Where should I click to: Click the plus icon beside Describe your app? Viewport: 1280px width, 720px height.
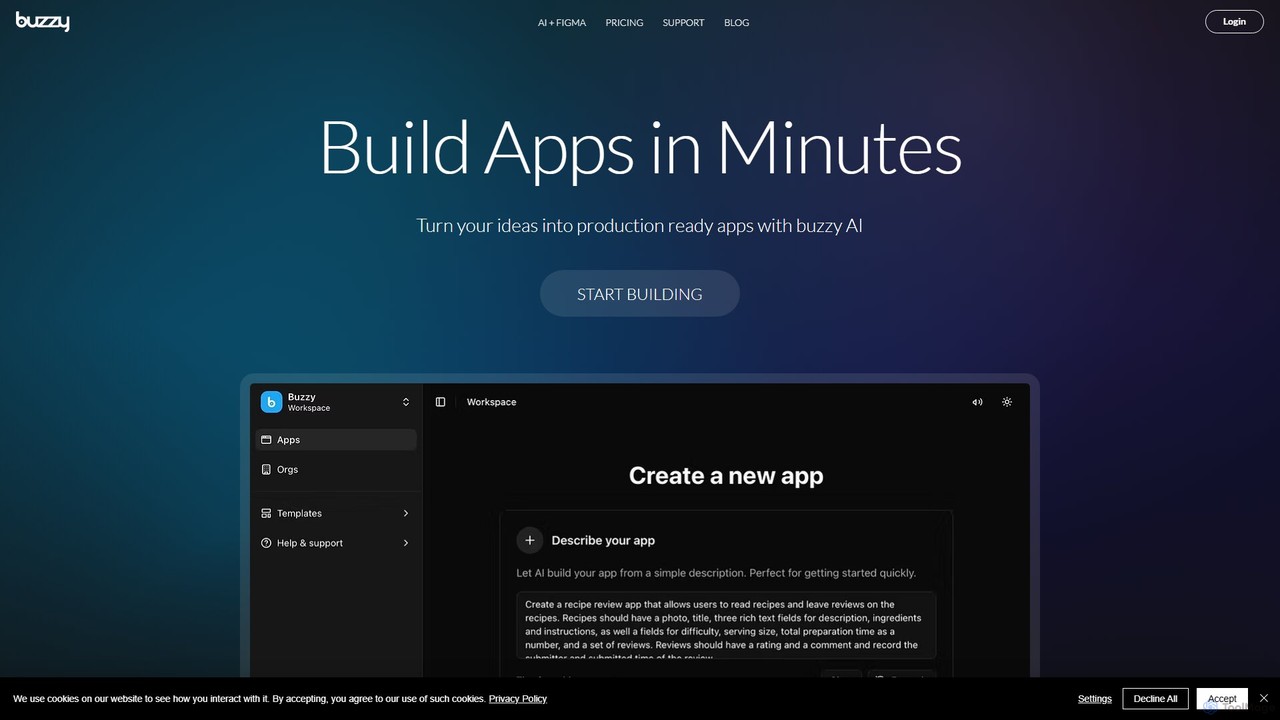coord(530,540)
